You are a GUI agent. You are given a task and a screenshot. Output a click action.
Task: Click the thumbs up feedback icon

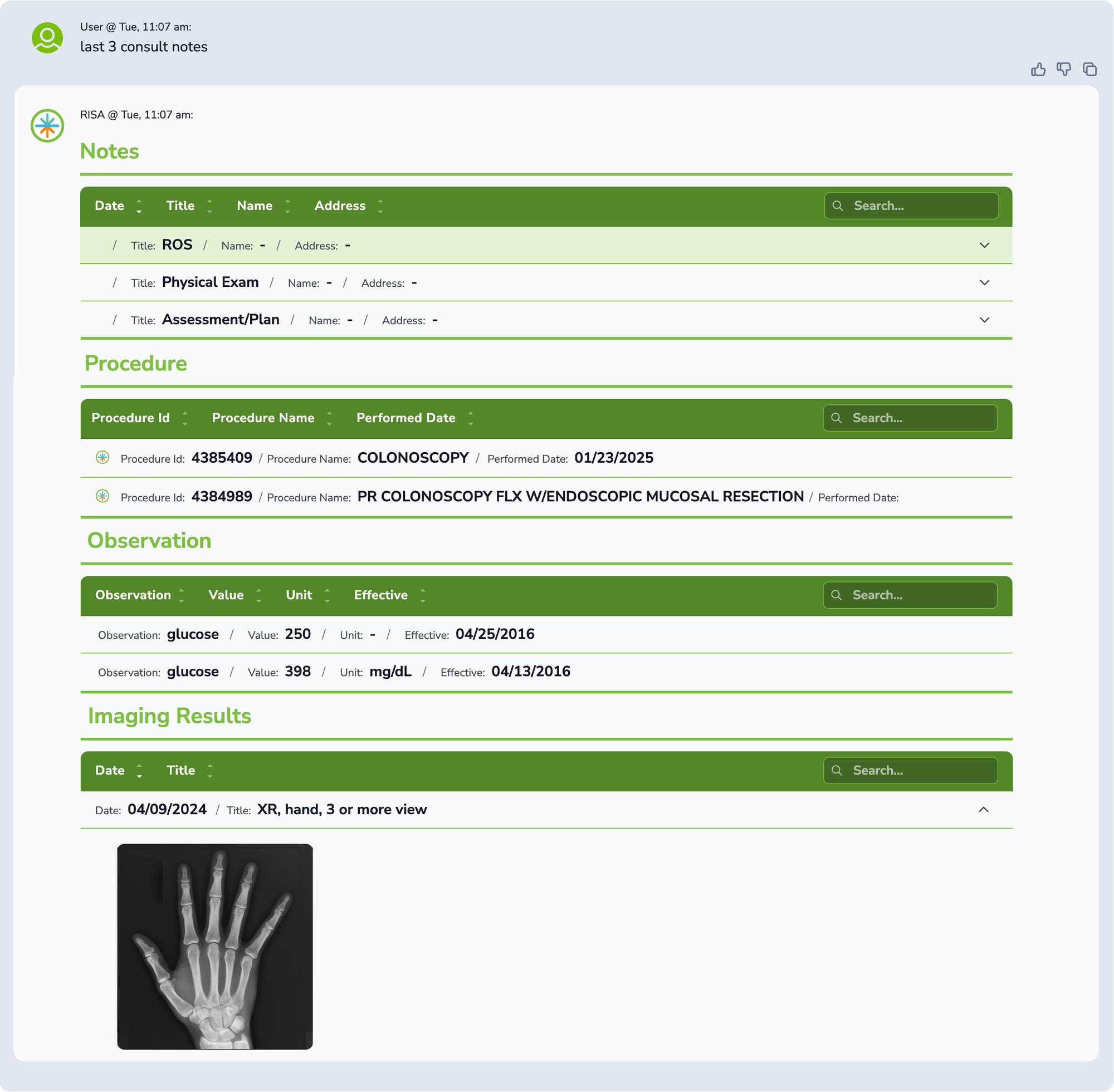[x=1038, y=70]
